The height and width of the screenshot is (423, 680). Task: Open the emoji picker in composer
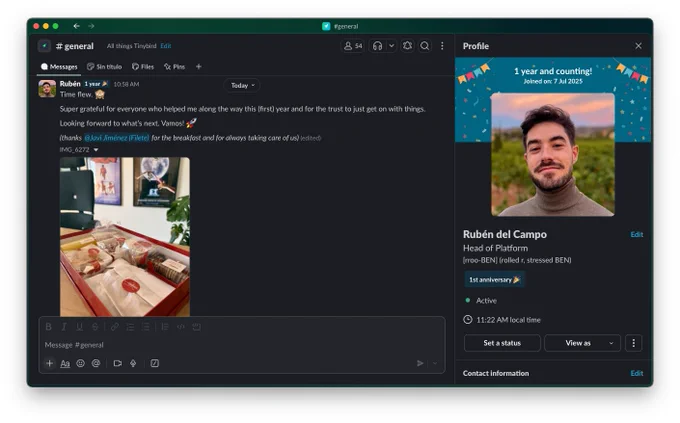[81, 363]
